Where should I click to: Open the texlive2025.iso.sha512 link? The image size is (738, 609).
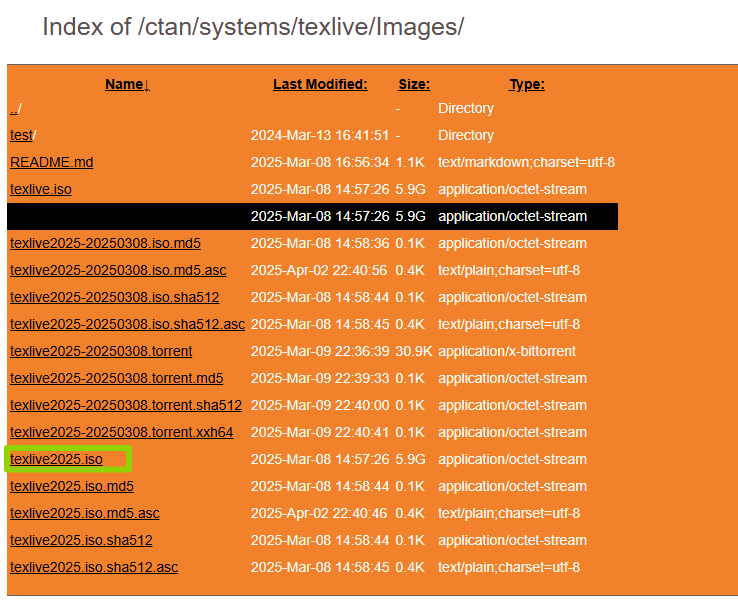point(81,540)
